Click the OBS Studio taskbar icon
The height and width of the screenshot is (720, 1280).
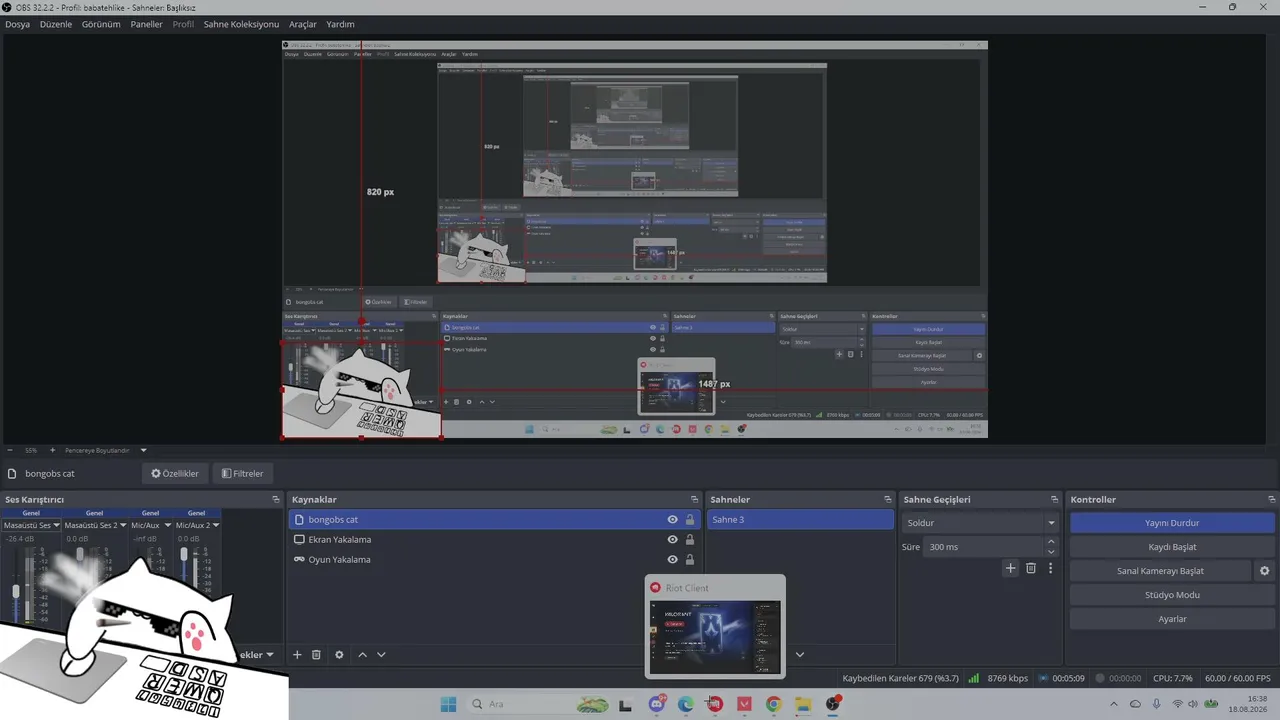pos(833,704)
